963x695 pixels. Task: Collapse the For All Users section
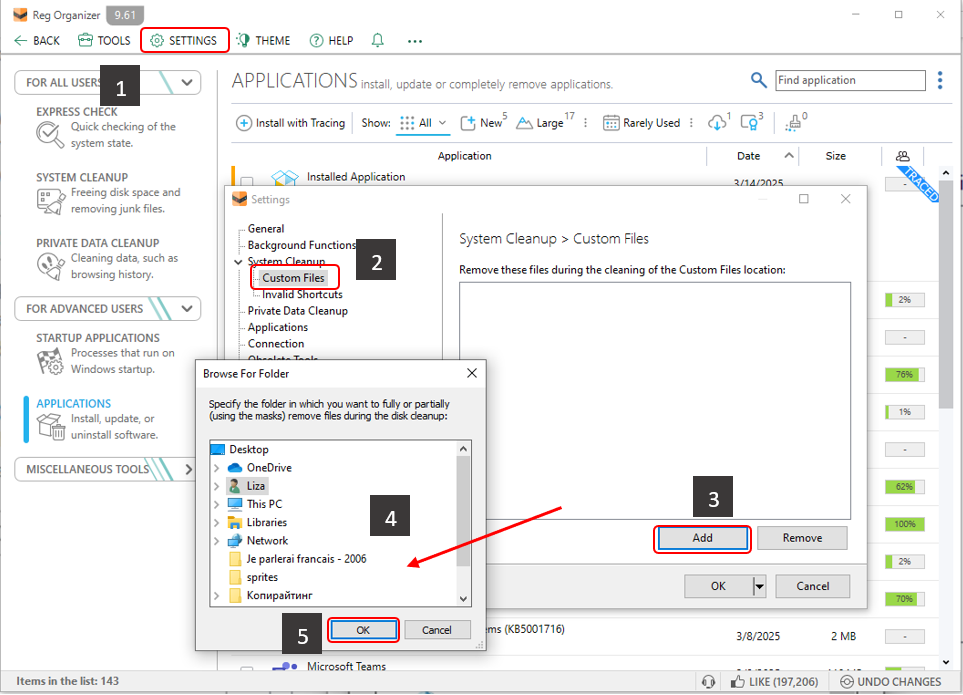pos(187,83)
